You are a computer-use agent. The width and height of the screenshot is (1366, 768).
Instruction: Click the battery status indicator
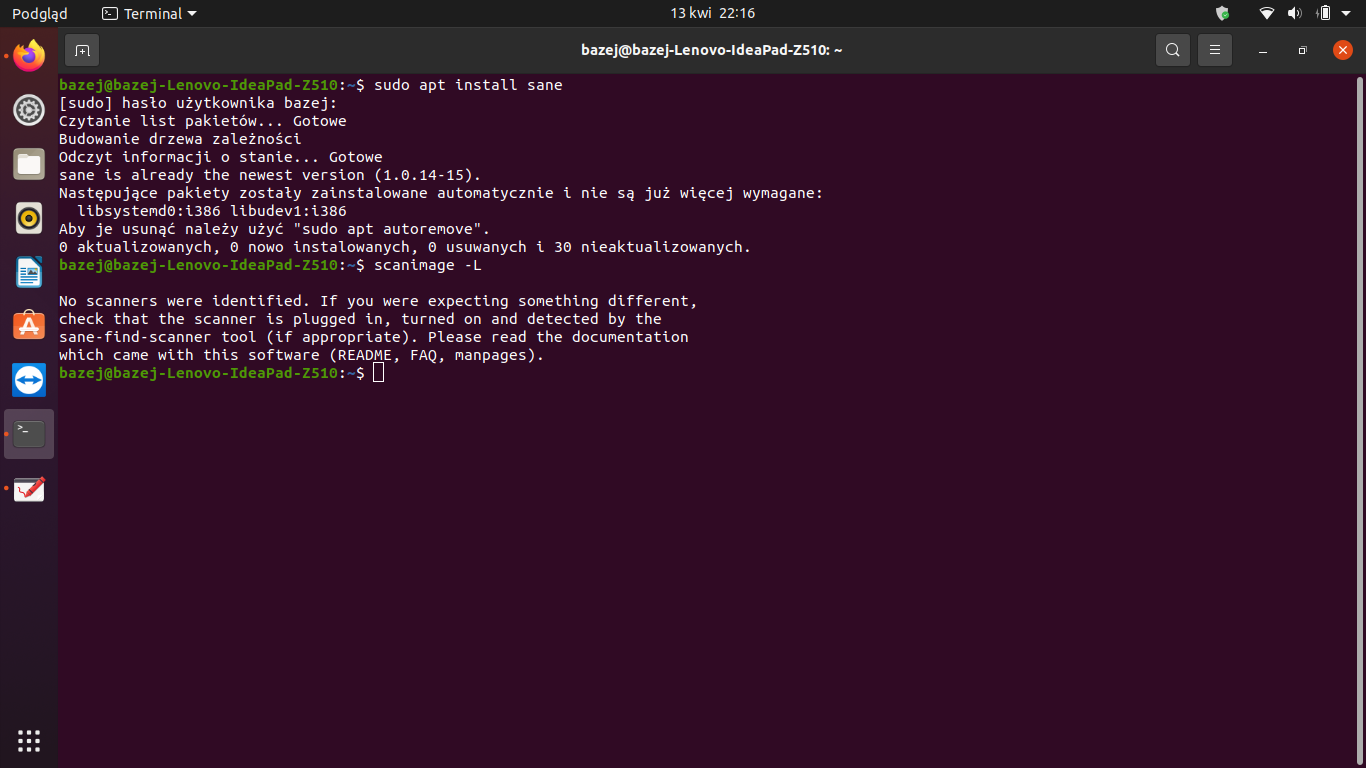[x=1323, y=13]
